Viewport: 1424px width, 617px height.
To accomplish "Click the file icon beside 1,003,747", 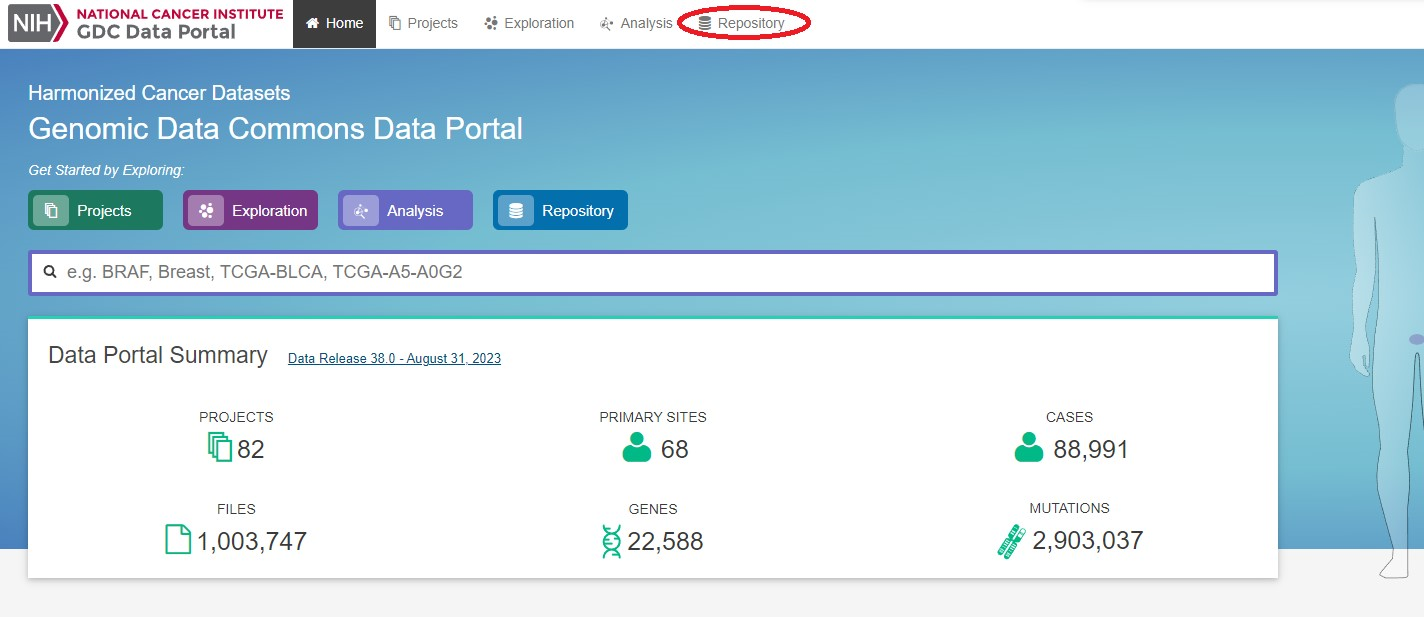I will (x=177, y=540).
